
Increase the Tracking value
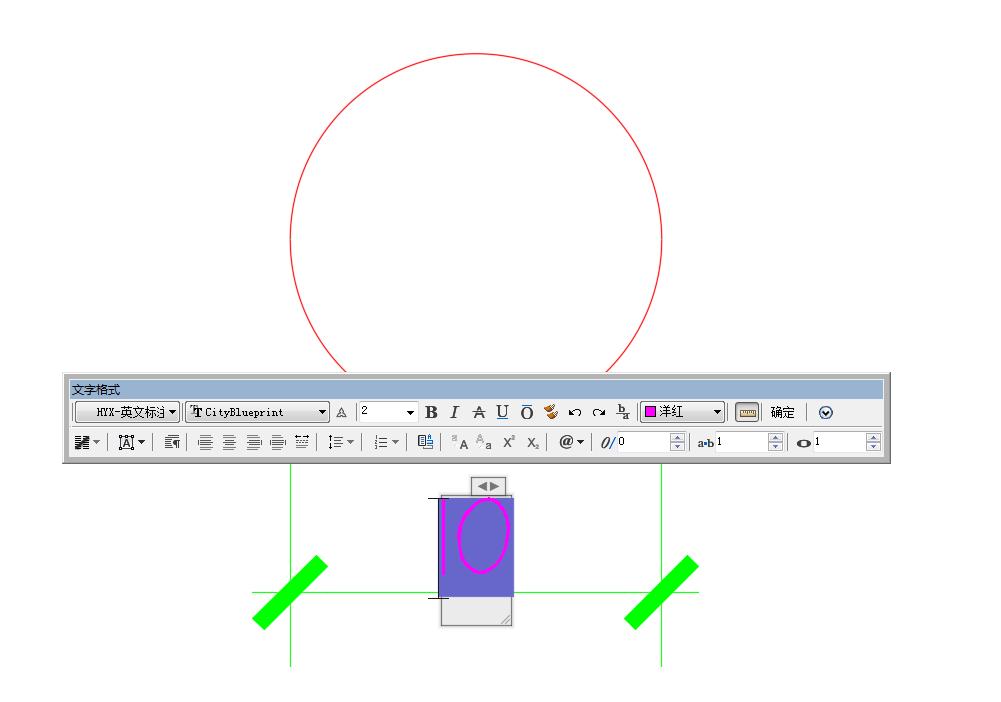[776, 438]
